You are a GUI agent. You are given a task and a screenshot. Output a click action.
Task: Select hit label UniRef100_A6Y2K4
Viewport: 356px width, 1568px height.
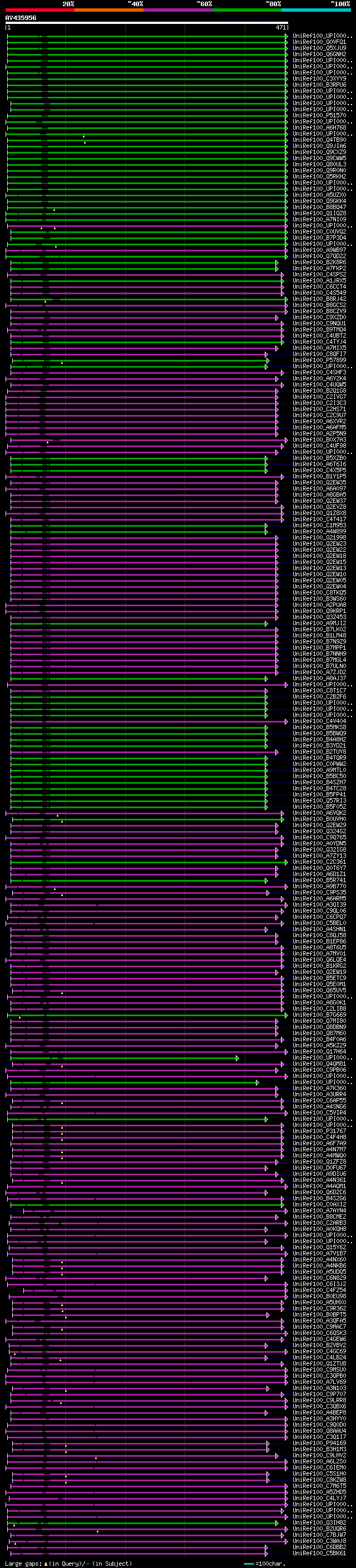319,378
